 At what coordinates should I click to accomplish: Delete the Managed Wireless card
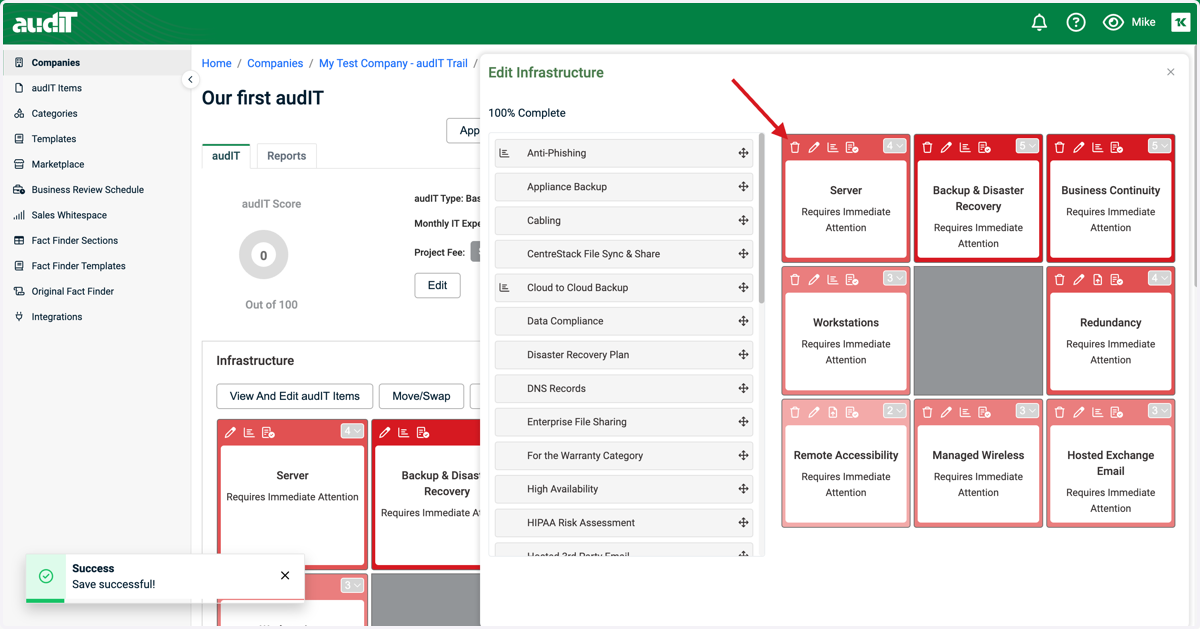click(927, 412)
